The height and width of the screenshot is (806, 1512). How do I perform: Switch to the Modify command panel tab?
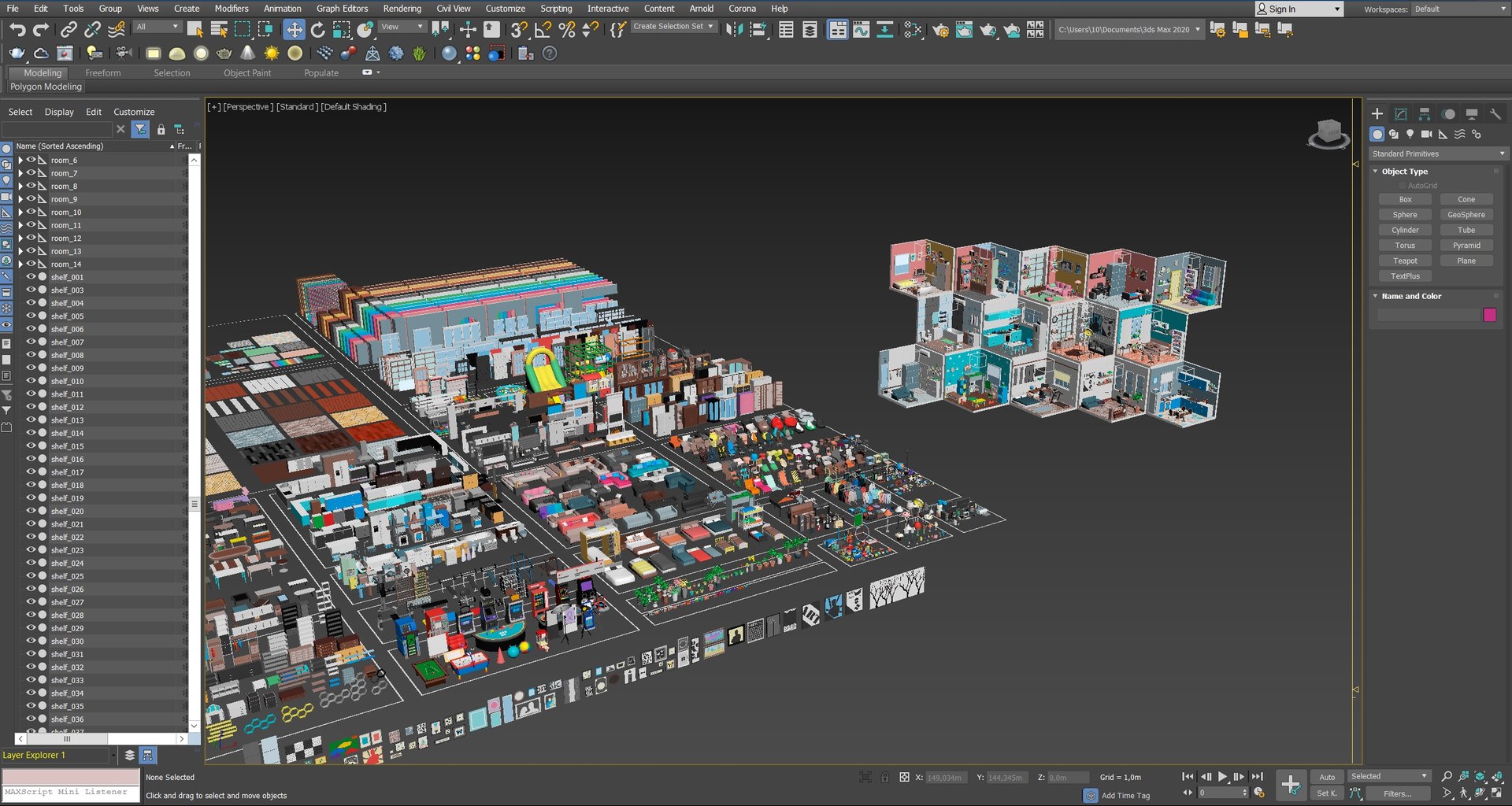tap(1401, 114)
